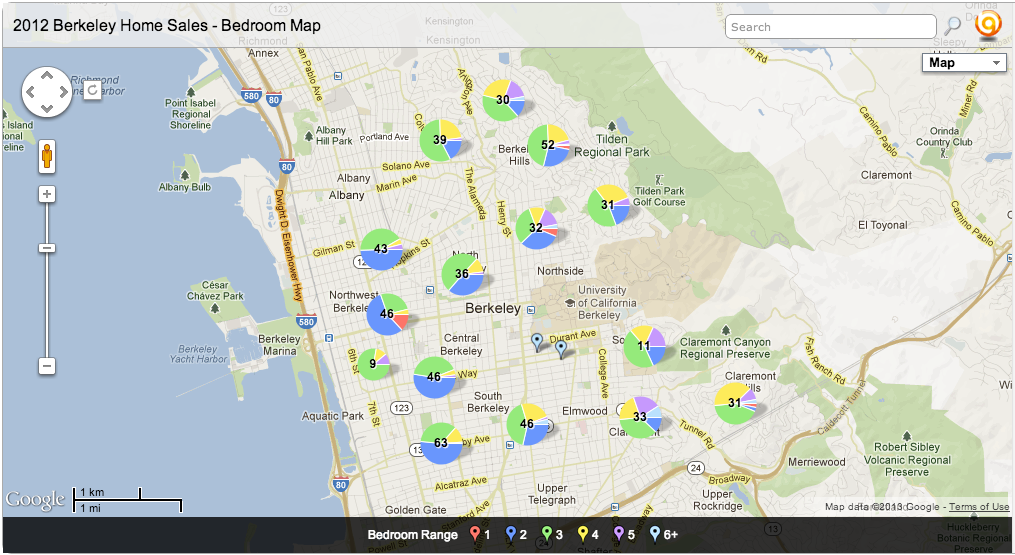
Task: Click the Golden Gate label
Action: (416, 510)
